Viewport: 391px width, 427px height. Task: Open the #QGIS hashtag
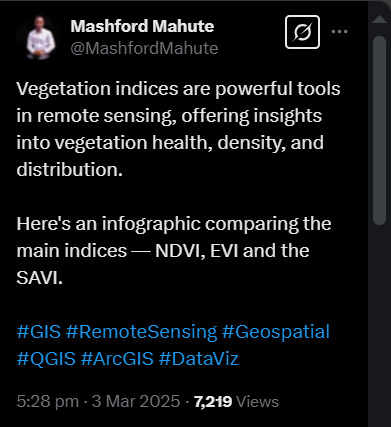46,359
